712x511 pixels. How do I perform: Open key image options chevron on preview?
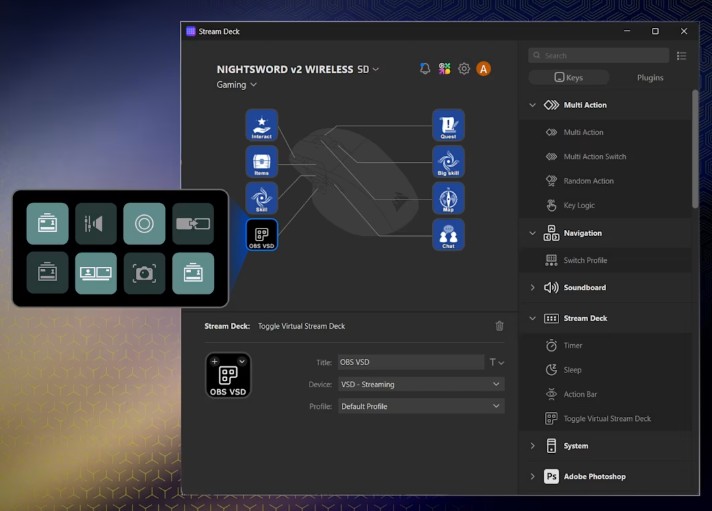click(x=242, y=362)
